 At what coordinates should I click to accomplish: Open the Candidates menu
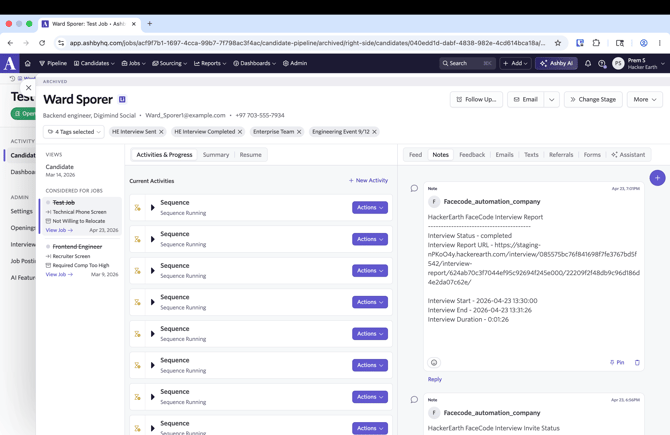click(x=94, y=63)
